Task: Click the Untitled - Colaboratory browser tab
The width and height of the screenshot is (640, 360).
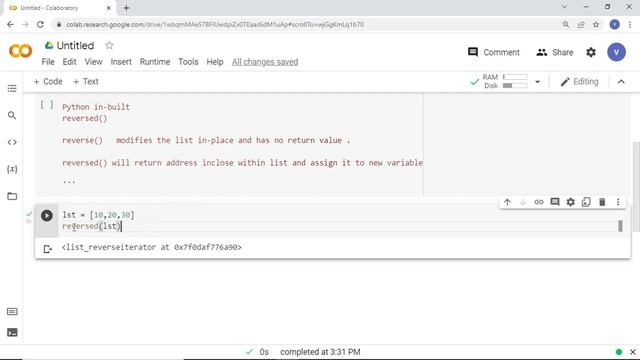Action: point(60,8)
